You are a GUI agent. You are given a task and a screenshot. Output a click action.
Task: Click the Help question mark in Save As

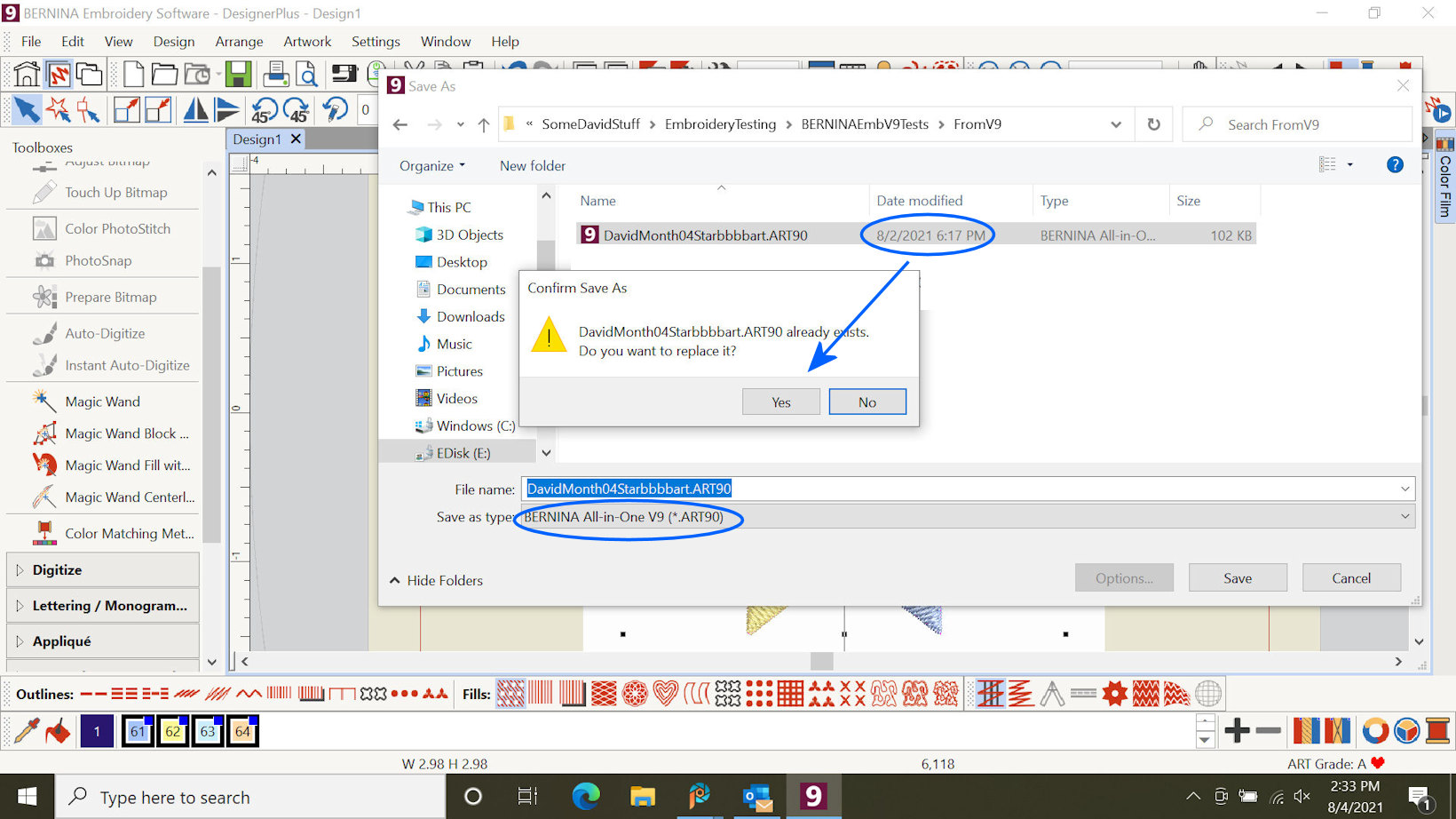click(x=1395, y=164)
